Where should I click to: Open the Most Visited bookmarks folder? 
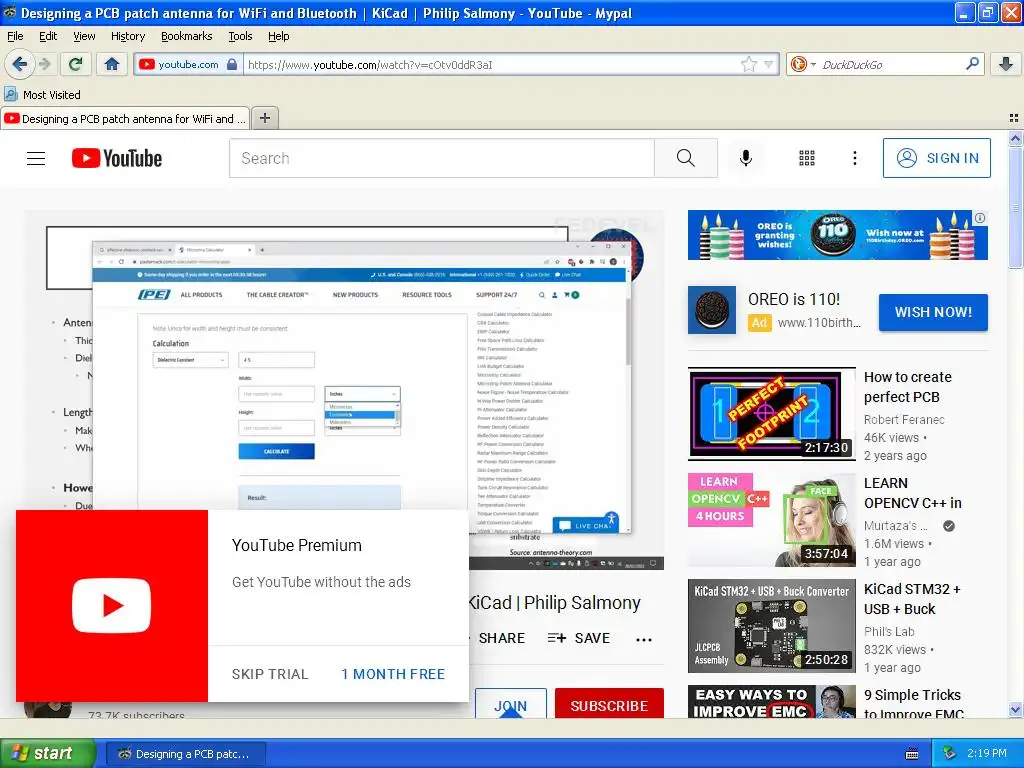43,95
